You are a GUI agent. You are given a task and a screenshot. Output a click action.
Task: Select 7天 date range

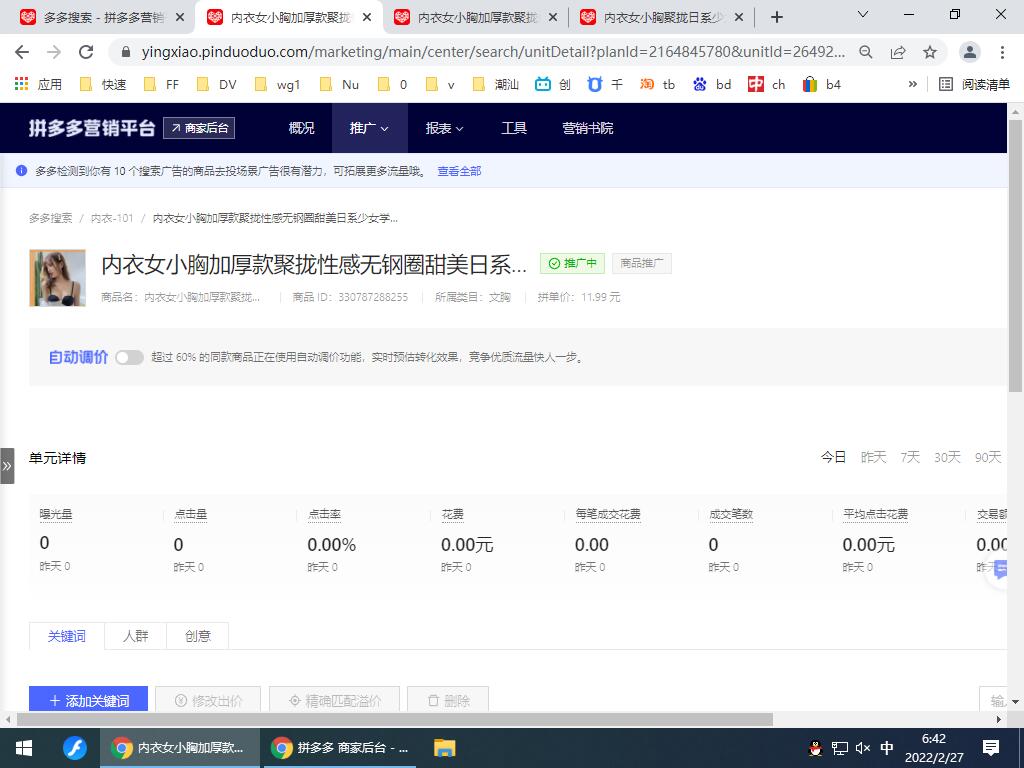tap(910, 457)
